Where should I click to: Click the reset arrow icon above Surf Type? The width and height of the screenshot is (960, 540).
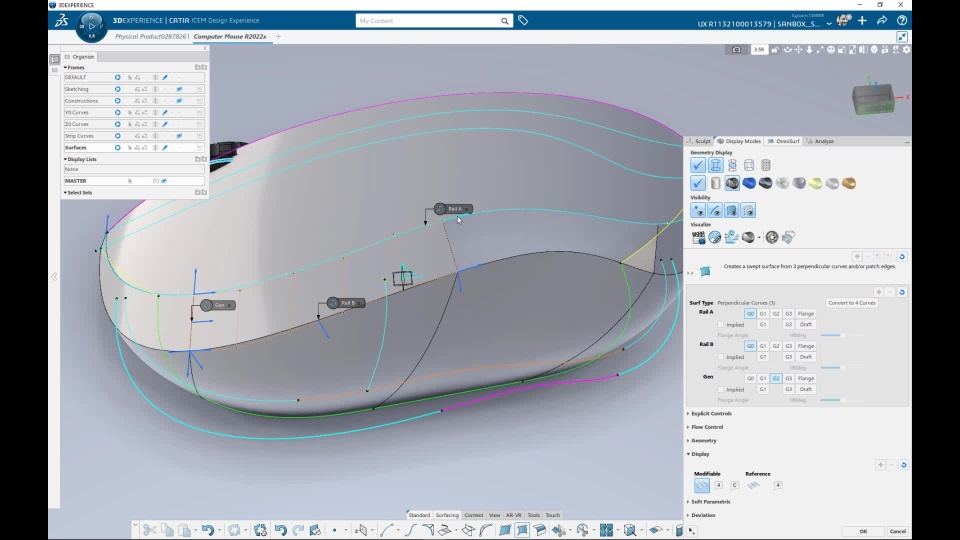click(x=902, y=292)
